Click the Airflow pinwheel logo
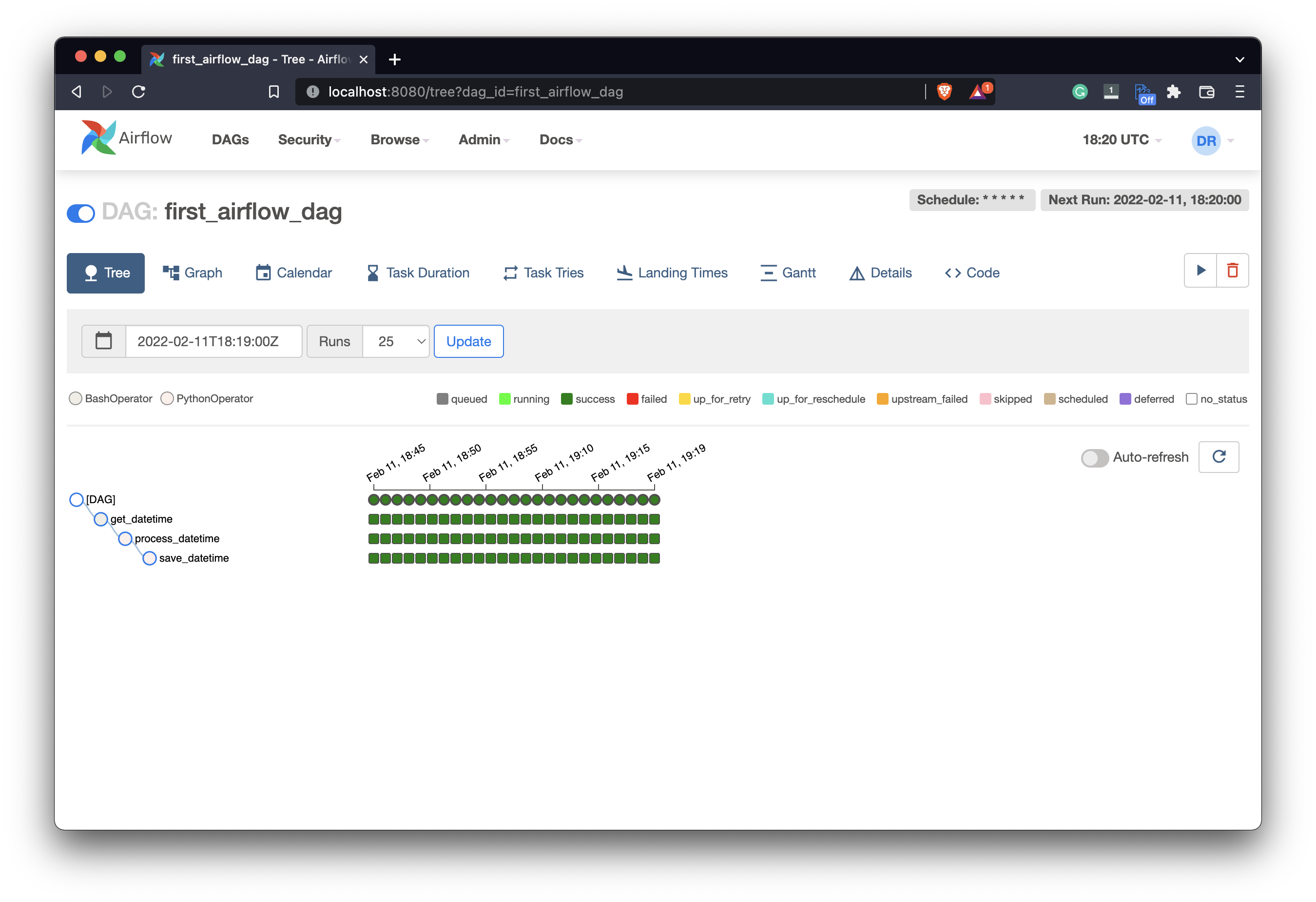The height and width of the screenshot is (902, 1316). click(98, 137)
